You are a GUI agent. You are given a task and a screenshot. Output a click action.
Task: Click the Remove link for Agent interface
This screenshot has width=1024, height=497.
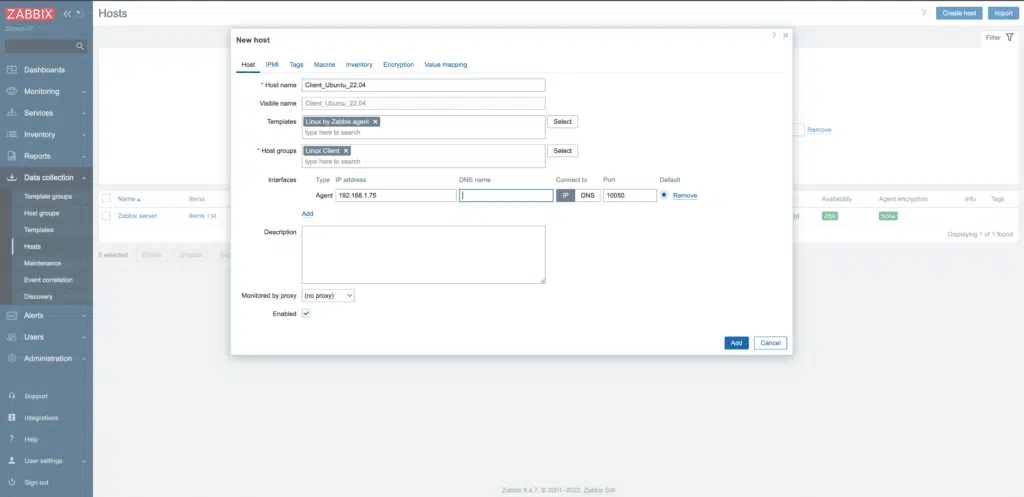click(685, 195)
